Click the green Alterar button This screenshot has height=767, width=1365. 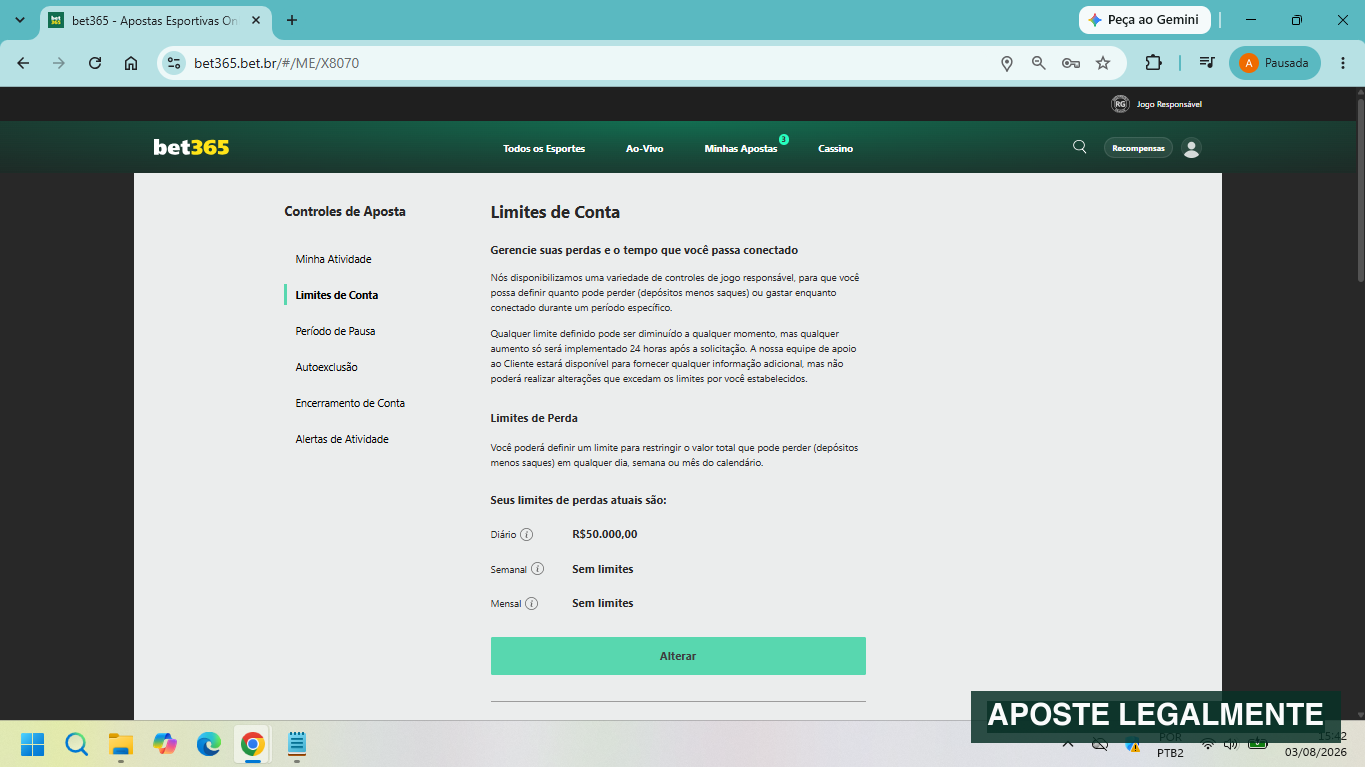tap(678, 656)
